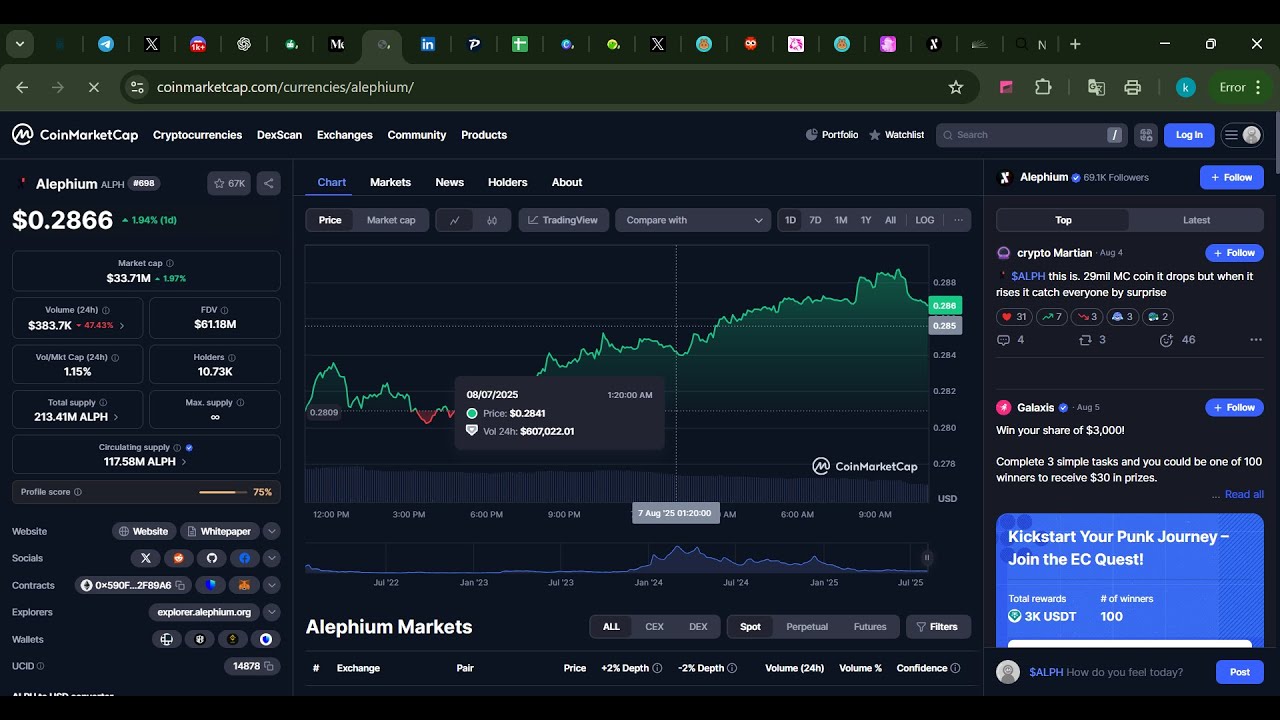The width and height of the screenshot is (1280, 720).
Task: Open the About tab
Action: [567, 182]
